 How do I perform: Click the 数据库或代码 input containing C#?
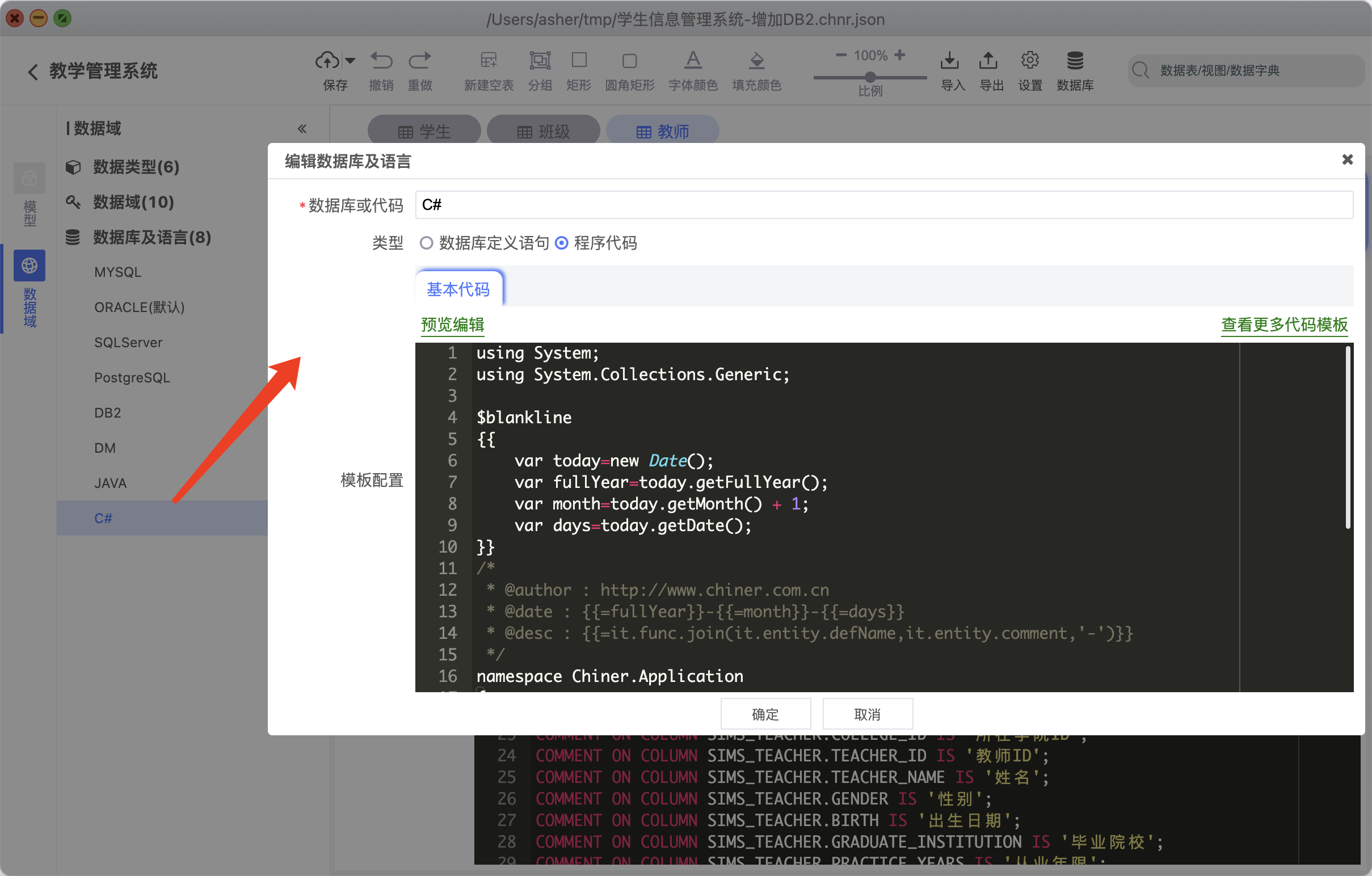click(883, 205)
